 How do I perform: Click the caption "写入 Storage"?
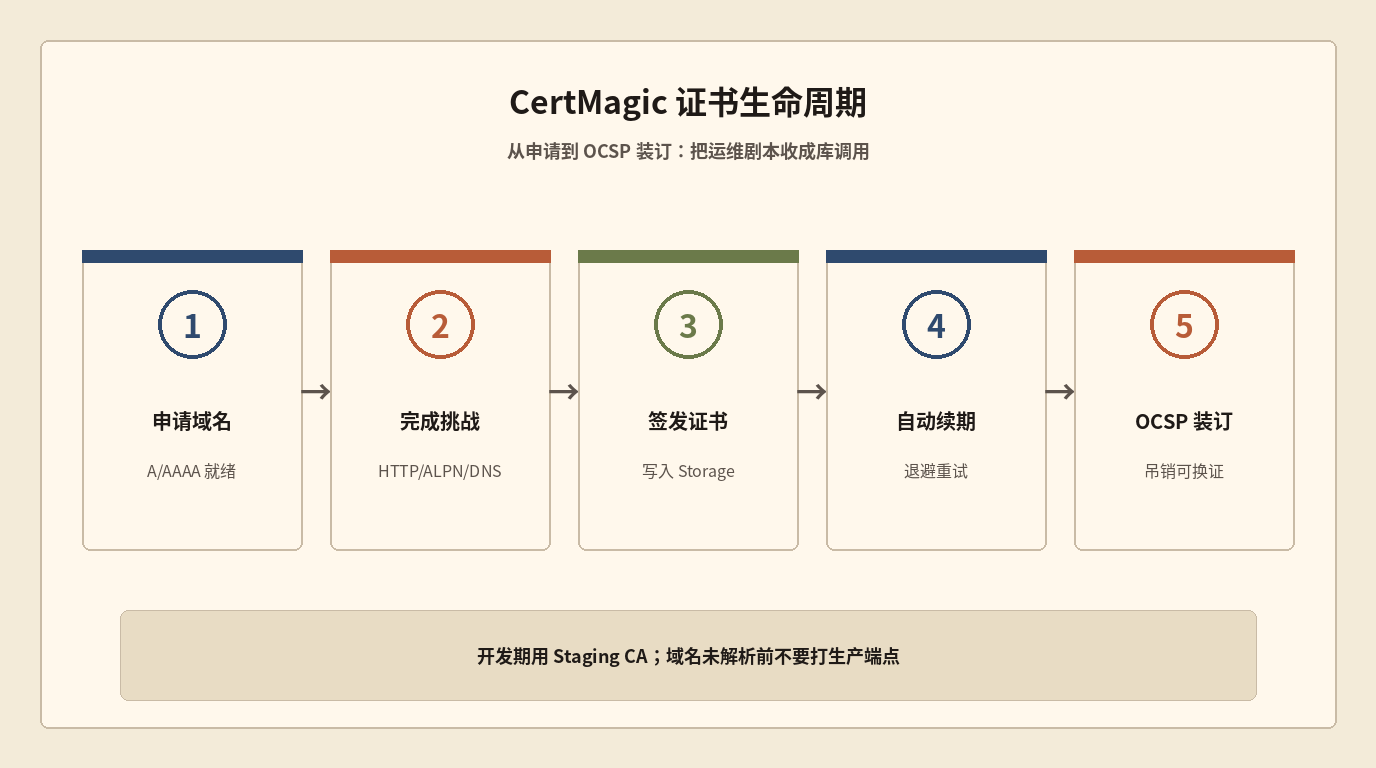click(688, 471)
